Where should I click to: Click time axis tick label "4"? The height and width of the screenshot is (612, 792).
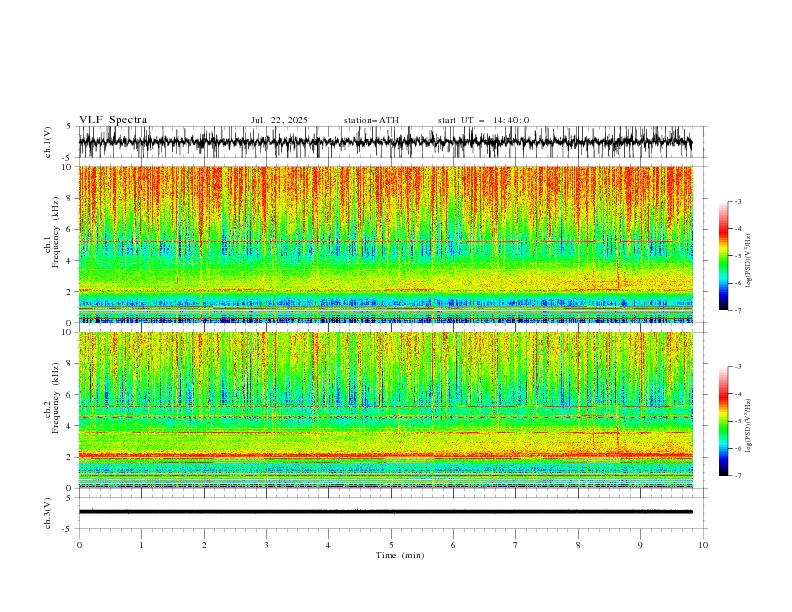point(328,545)
